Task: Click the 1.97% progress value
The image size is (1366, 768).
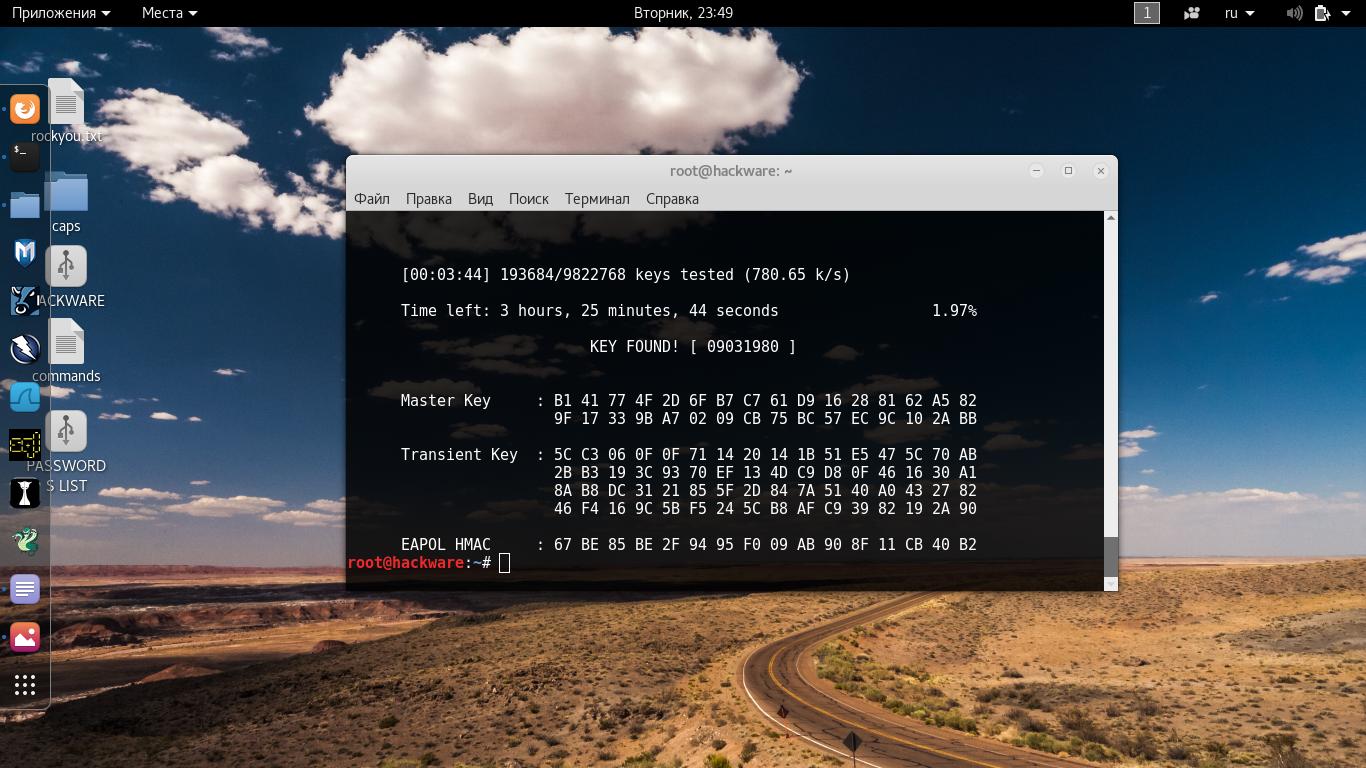Action: tap(954, 311)
